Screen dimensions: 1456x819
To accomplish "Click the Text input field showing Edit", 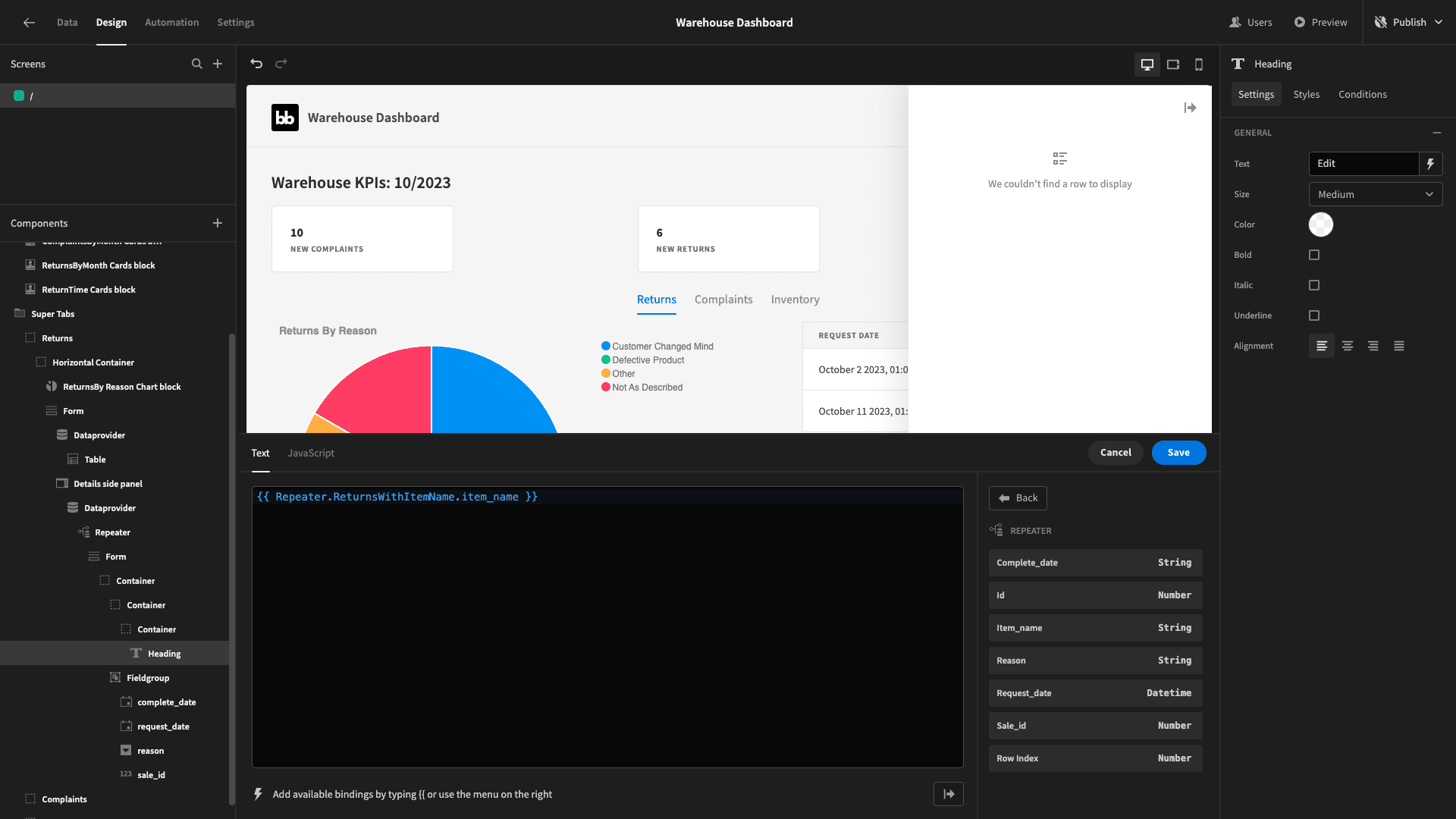I will click(1363, 164).
